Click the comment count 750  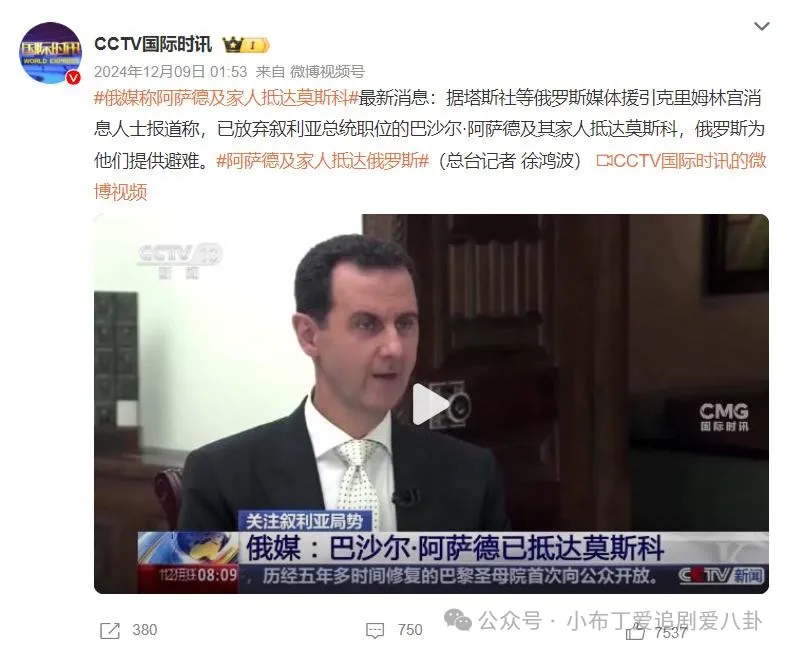coord(410,630)
